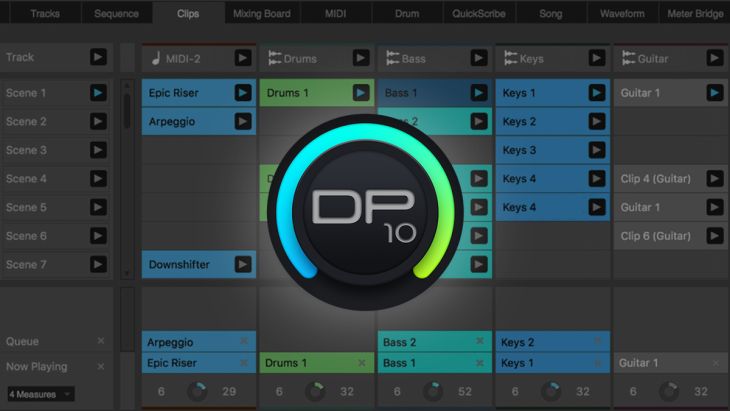Image resolution: width=730 pixels, height=411 pixels.
Task: Clear the Now Playing row
Action: point(101,367)
